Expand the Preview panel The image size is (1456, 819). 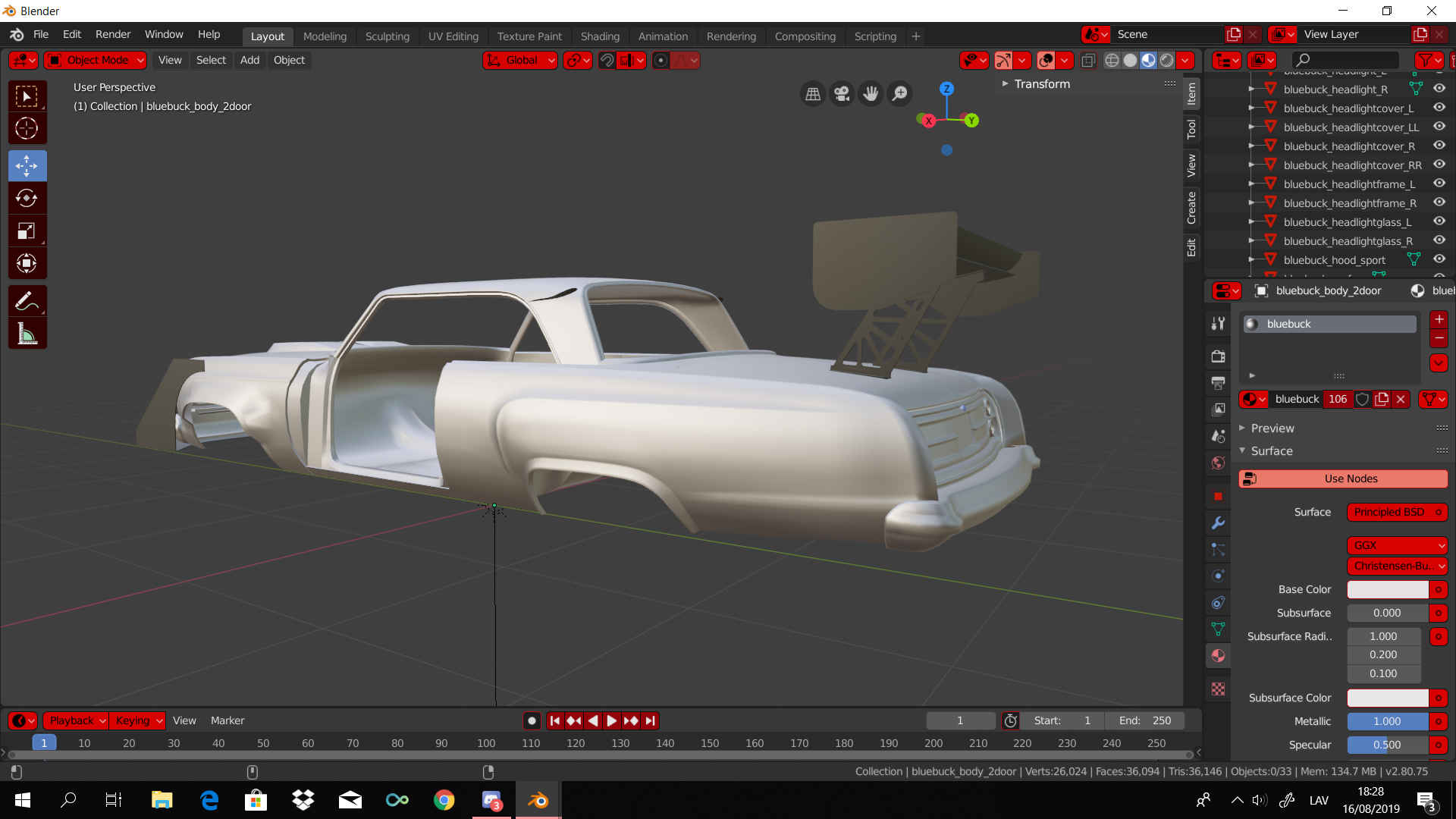[x=1272, y=428]
